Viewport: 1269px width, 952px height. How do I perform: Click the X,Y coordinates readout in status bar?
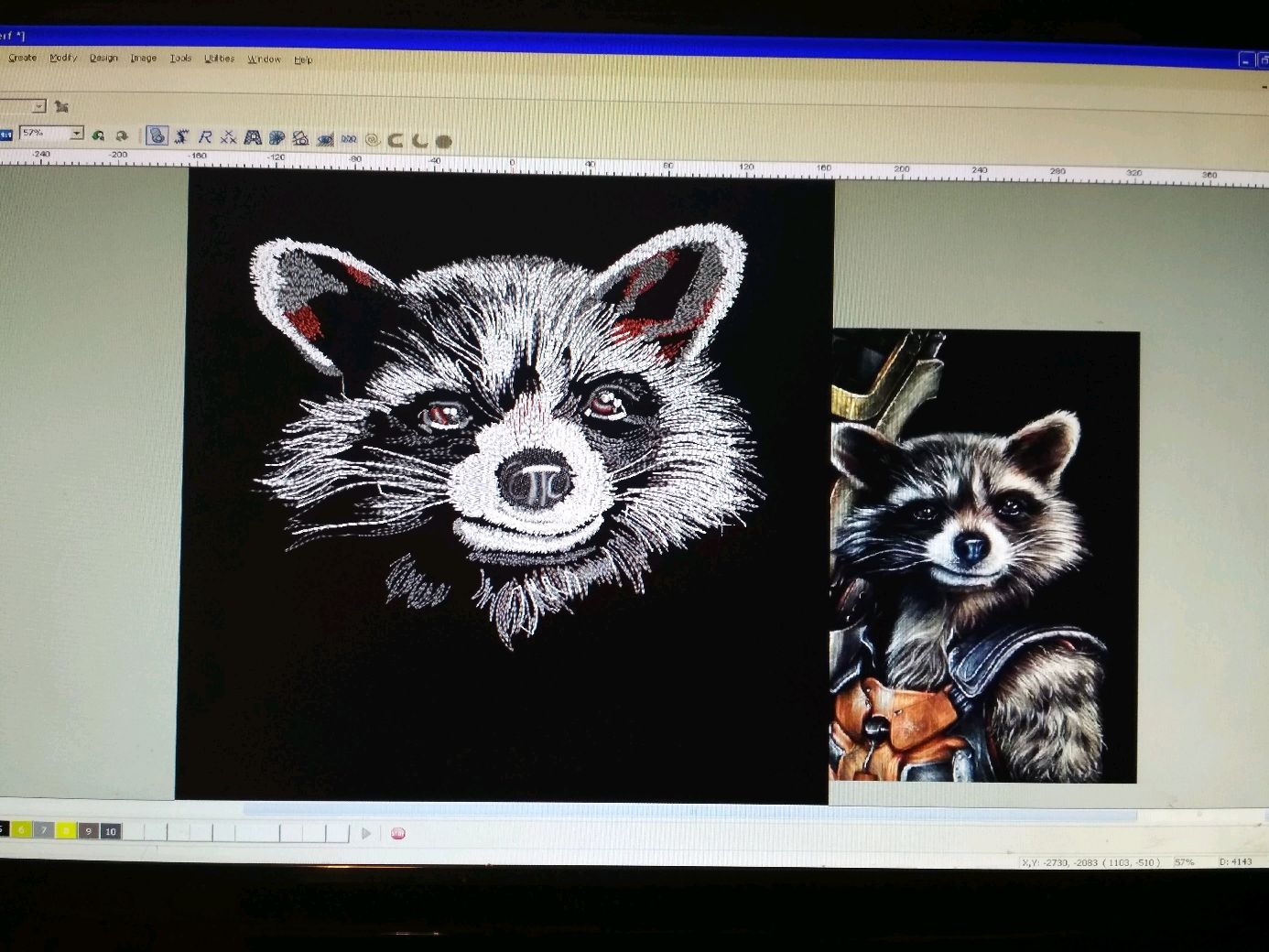[1091, 862]
